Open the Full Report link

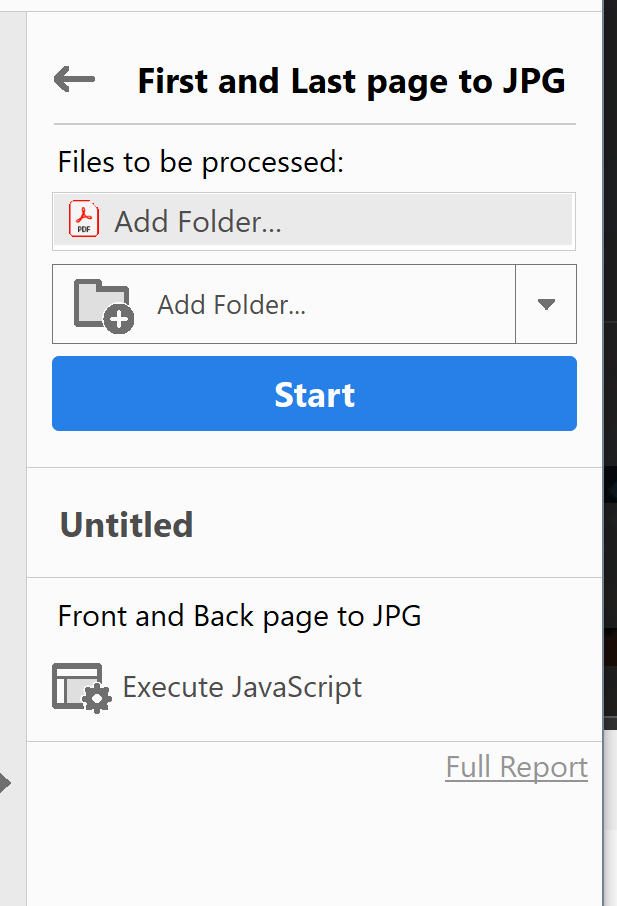coord(516,767)
